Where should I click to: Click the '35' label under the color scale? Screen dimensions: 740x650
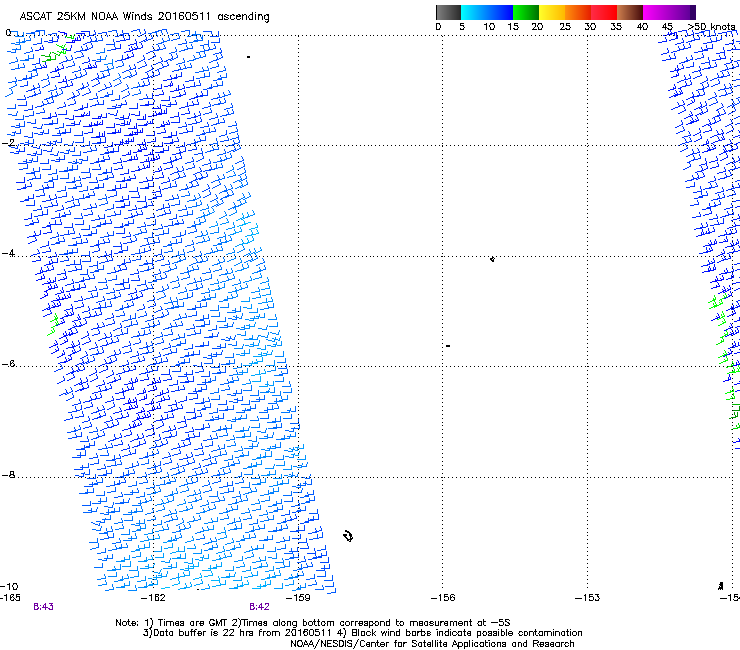click(x=616, y=27)
